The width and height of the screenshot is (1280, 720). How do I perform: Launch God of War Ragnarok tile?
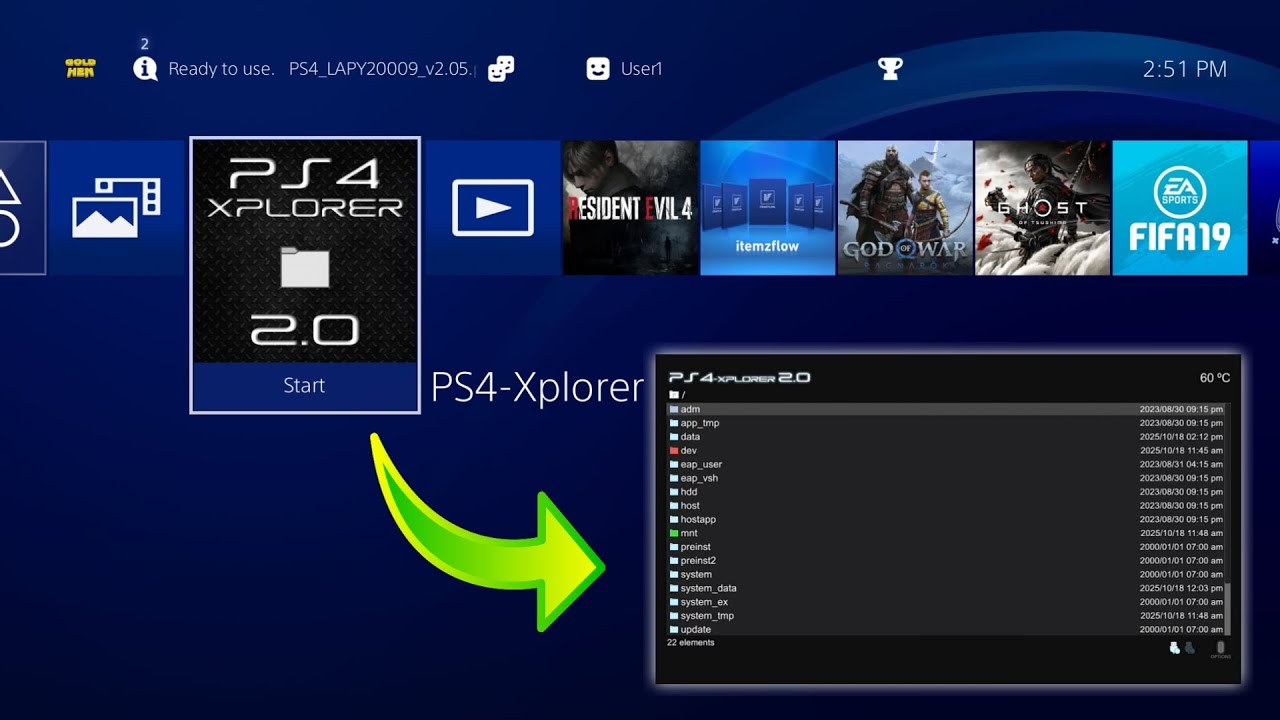point(905,208)
